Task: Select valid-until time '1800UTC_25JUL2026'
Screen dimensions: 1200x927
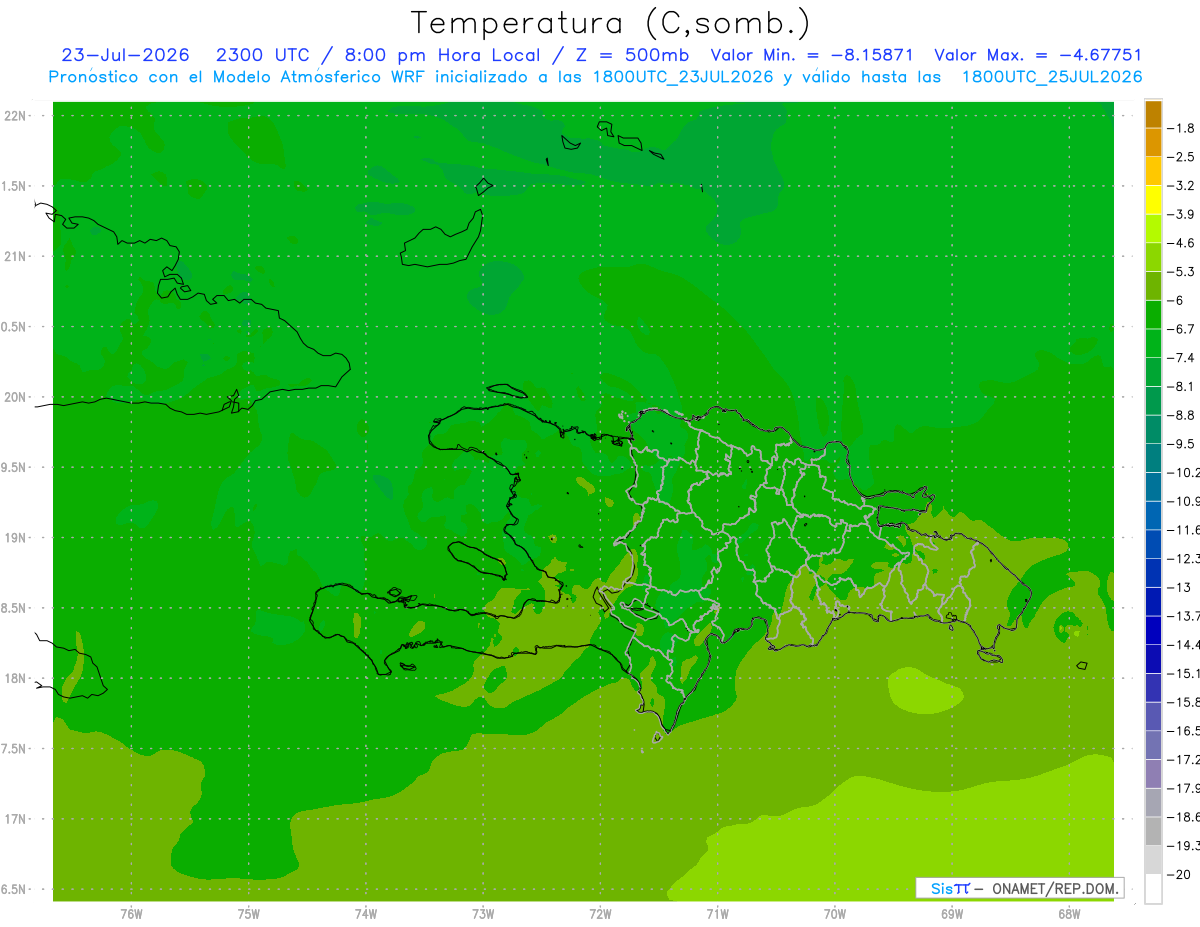Action: click(1051, 77)
